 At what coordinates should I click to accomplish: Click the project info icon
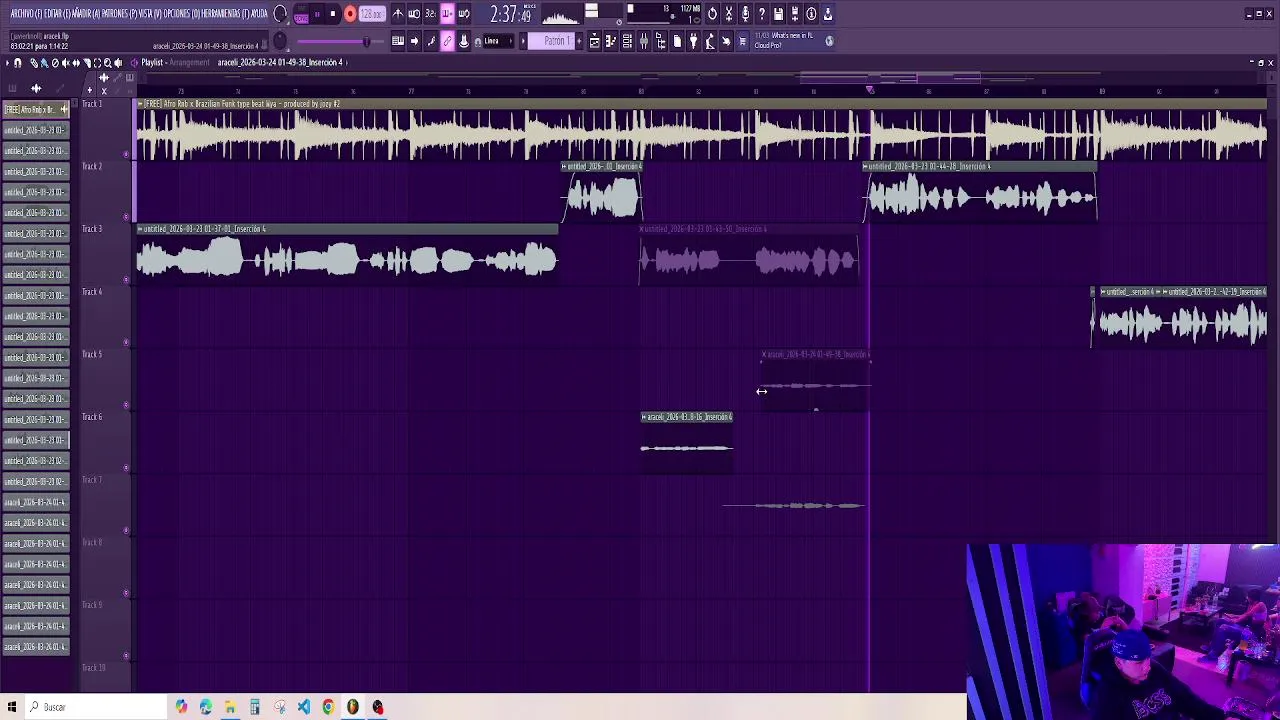click(811, 14)
